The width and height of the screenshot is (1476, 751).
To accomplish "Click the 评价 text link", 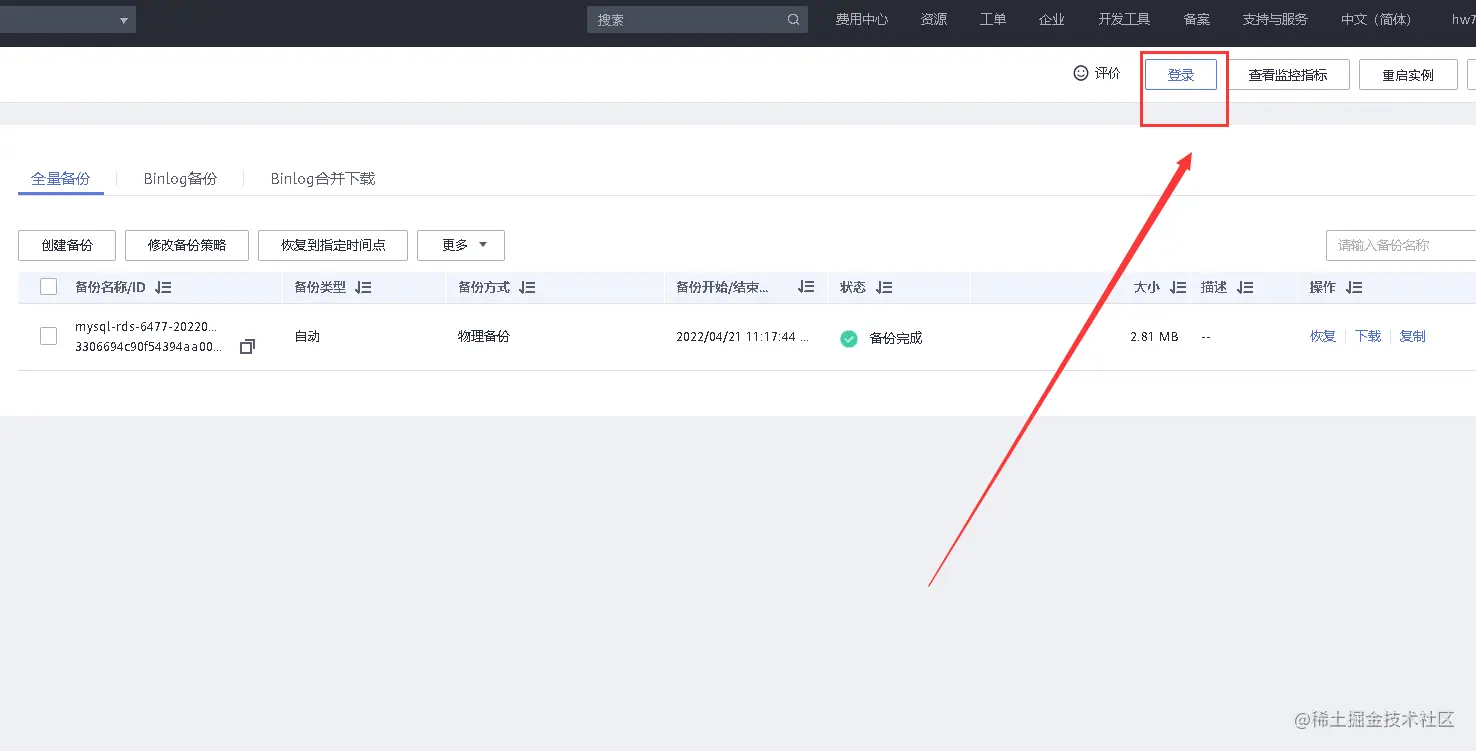I will 1108,73.
